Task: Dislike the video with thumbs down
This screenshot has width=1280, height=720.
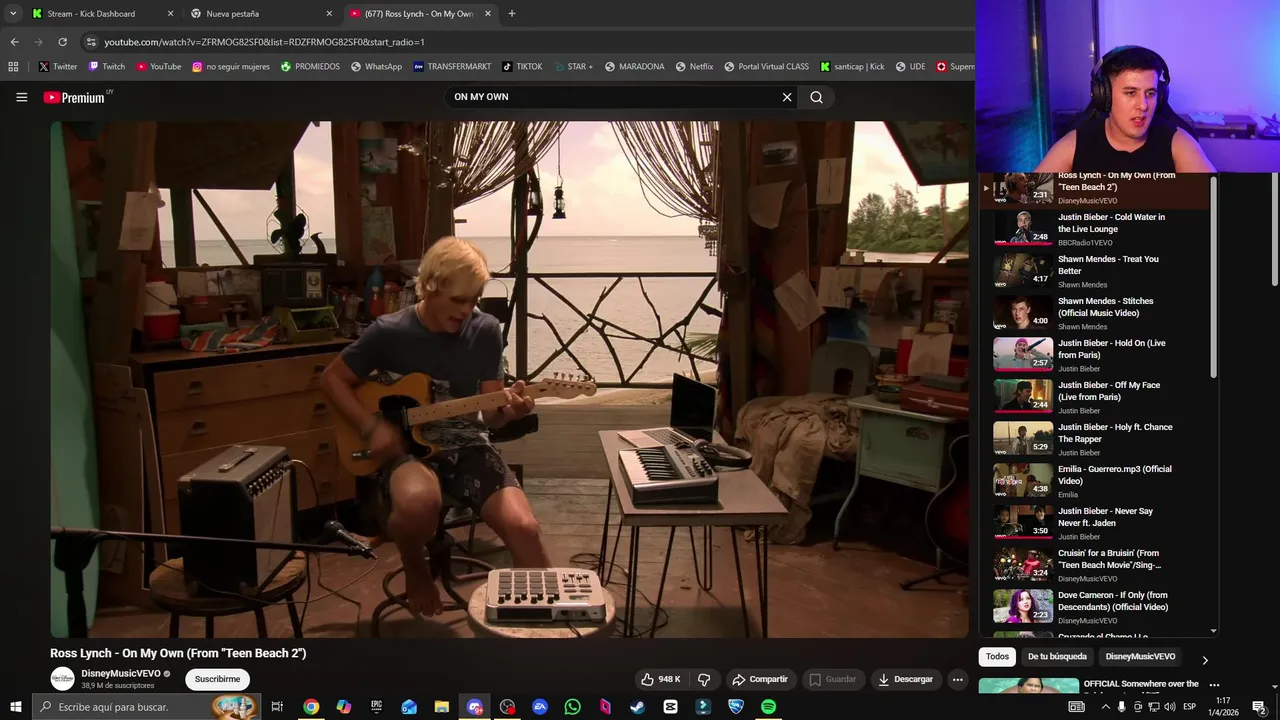Action: click(704, 679)
